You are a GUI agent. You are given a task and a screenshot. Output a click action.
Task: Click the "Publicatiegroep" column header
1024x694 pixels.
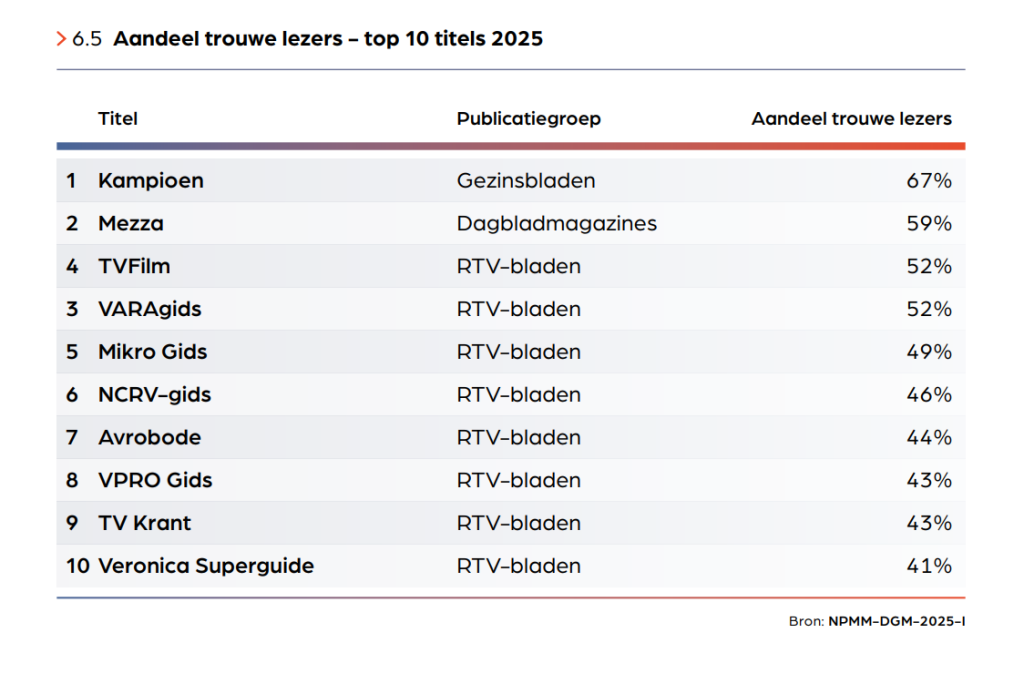[529, 119]
